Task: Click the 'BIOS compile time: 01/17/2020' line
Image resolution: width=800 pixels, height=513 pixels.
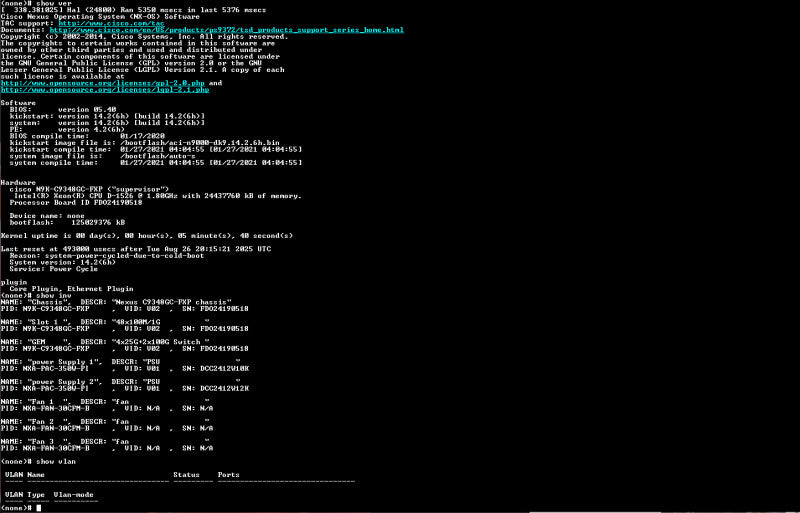Action: point(87,136)
